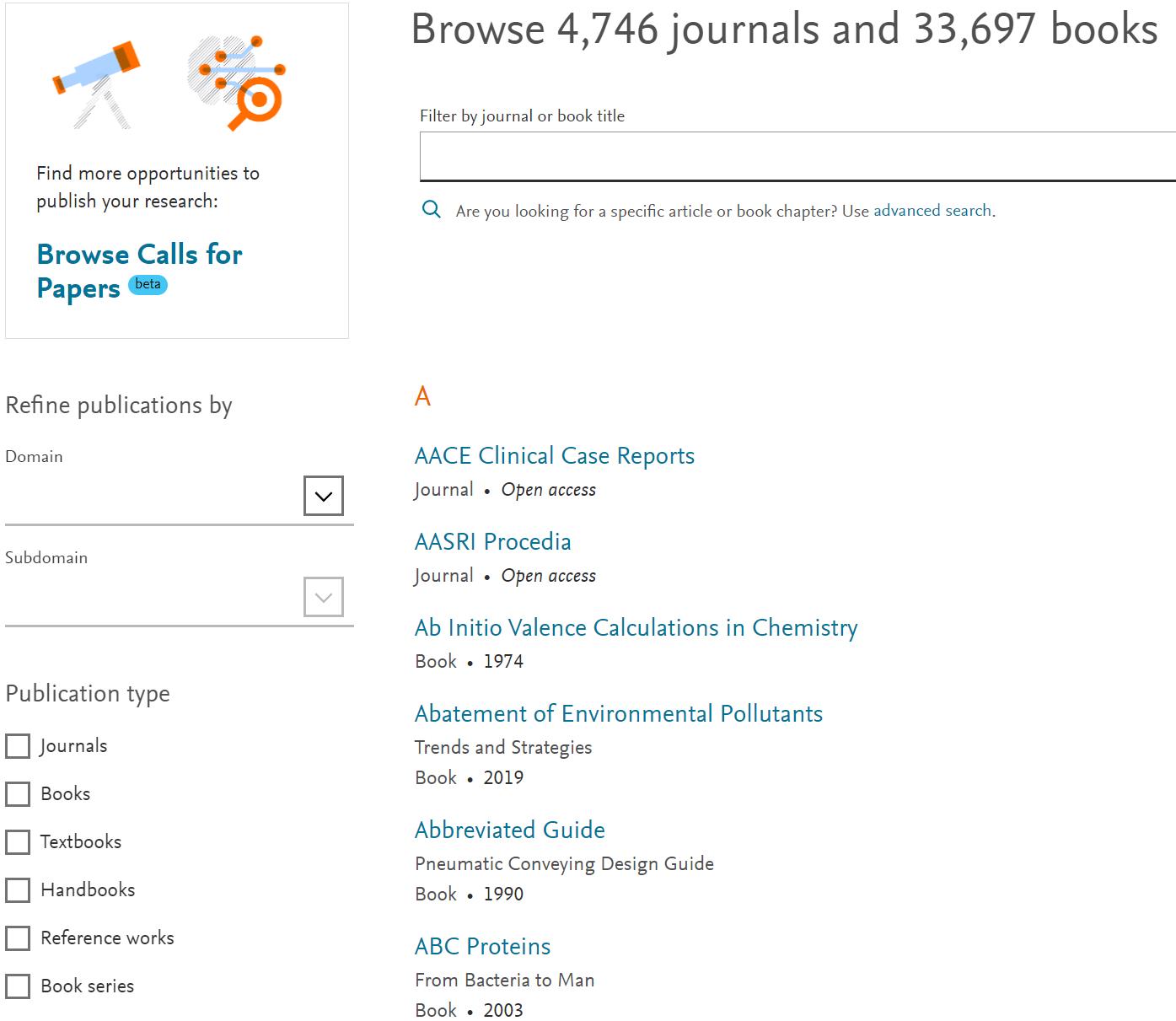Viewport: 1176px width, 1021px height.
Task: Expand the Subdomain dropdown
Action: click(x=323, y=597)
